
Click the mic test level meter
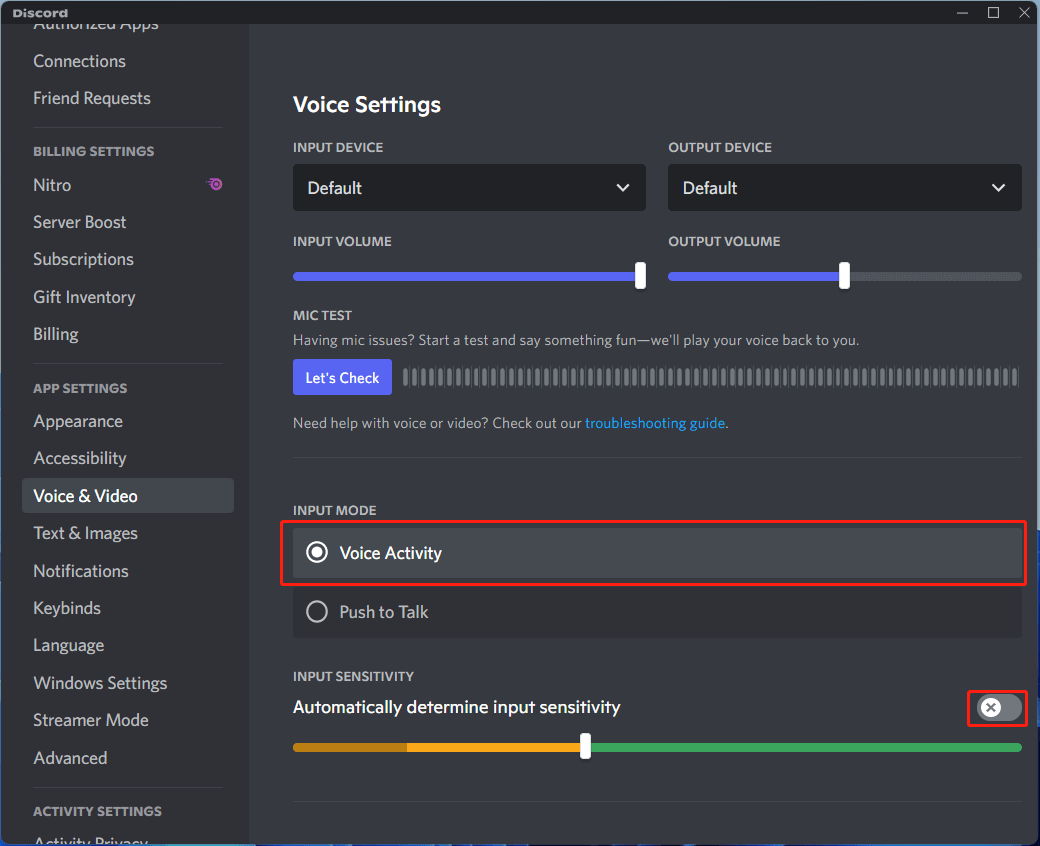point(710,377)
